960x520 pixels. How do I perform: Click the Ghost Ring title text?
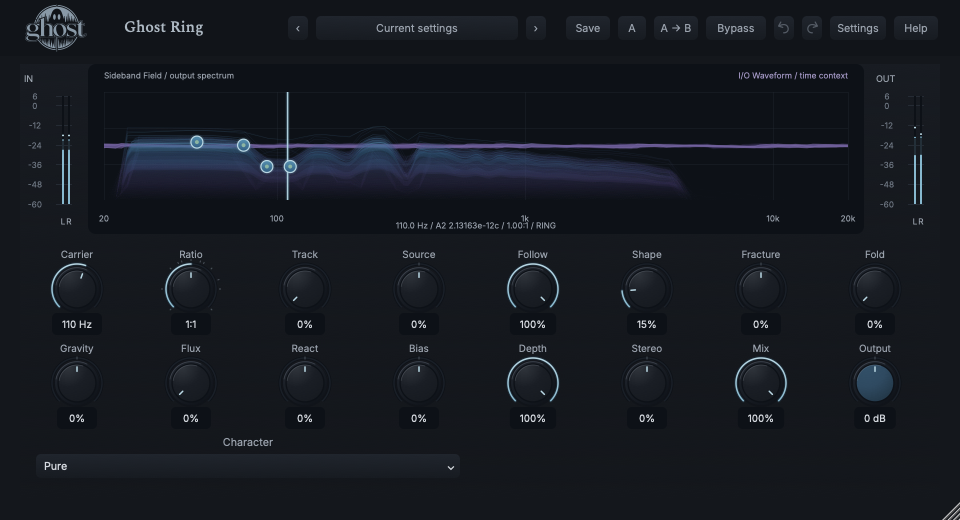coord(163,28)
